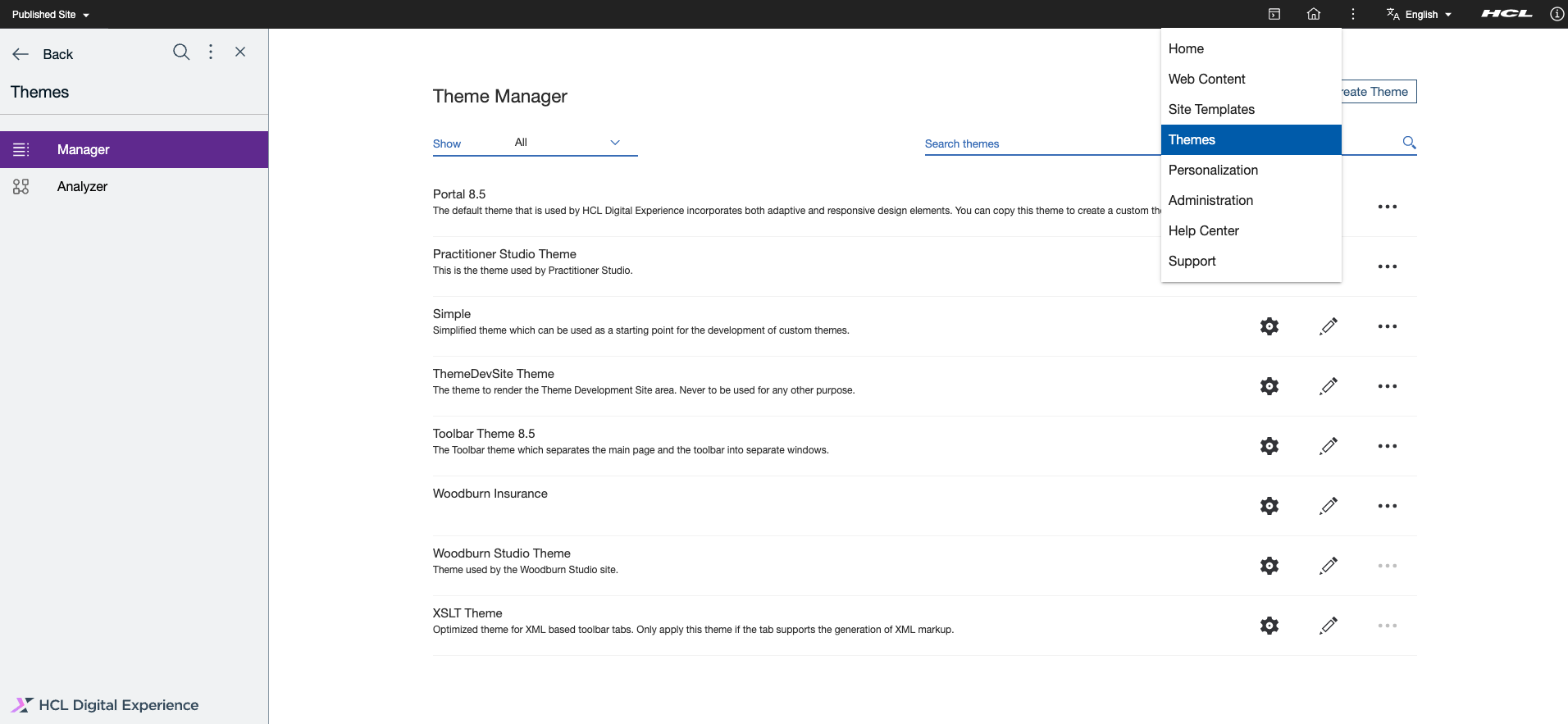Choose Themes from navigation menu
Viewport: 1568px width, 724px height.
click(x=1251, y=139)
